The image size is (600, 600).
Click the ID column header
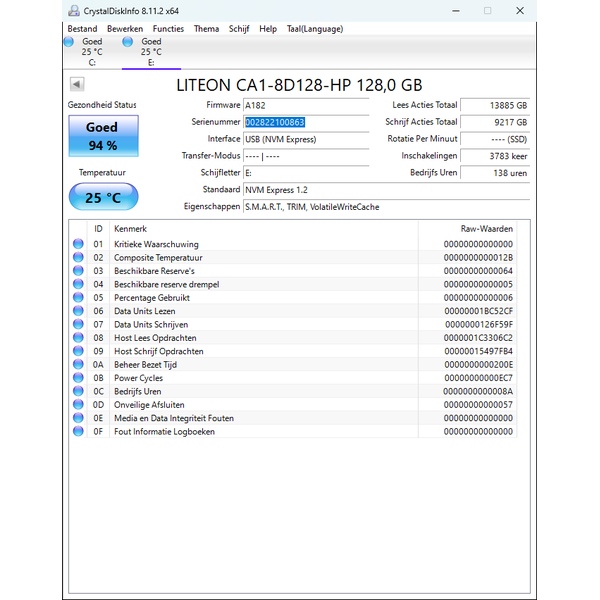coord(98,229)
